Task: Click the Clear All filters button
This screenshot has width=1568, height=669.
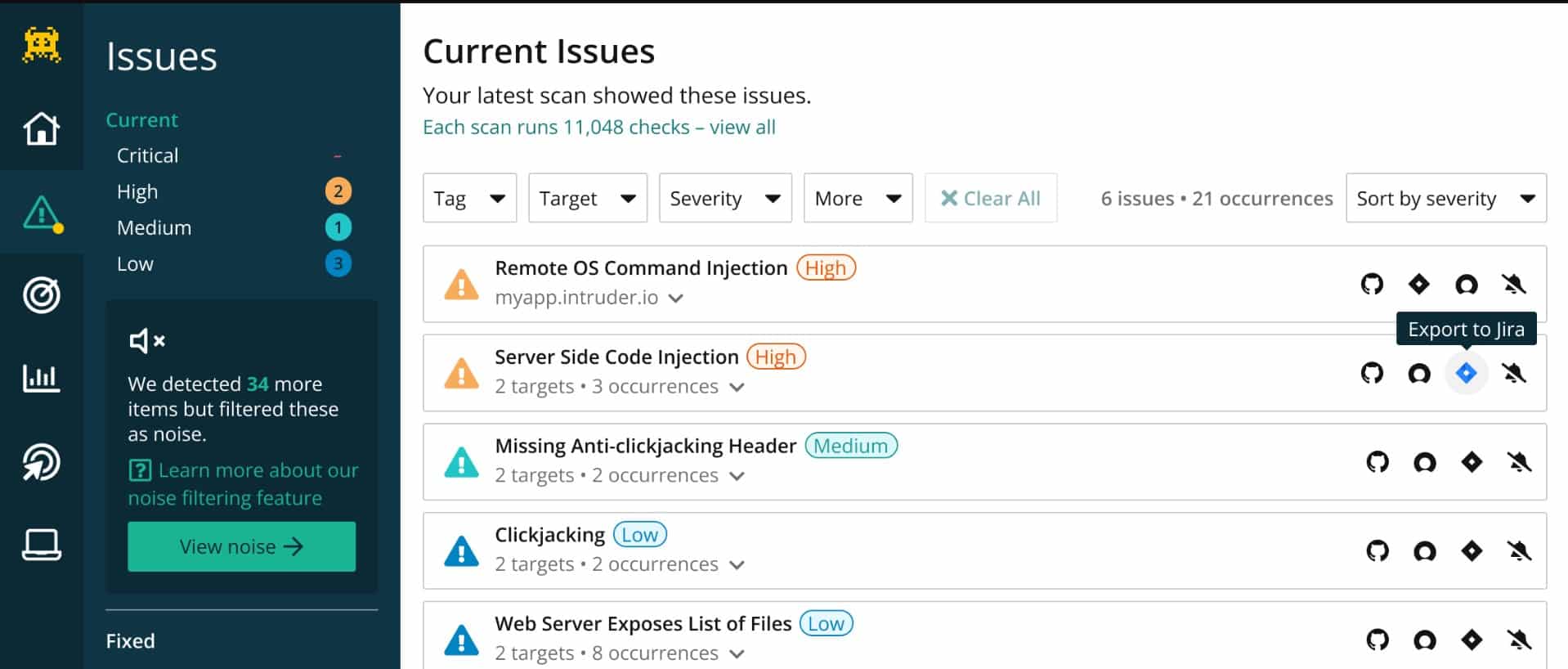Action: pos(990,198)
